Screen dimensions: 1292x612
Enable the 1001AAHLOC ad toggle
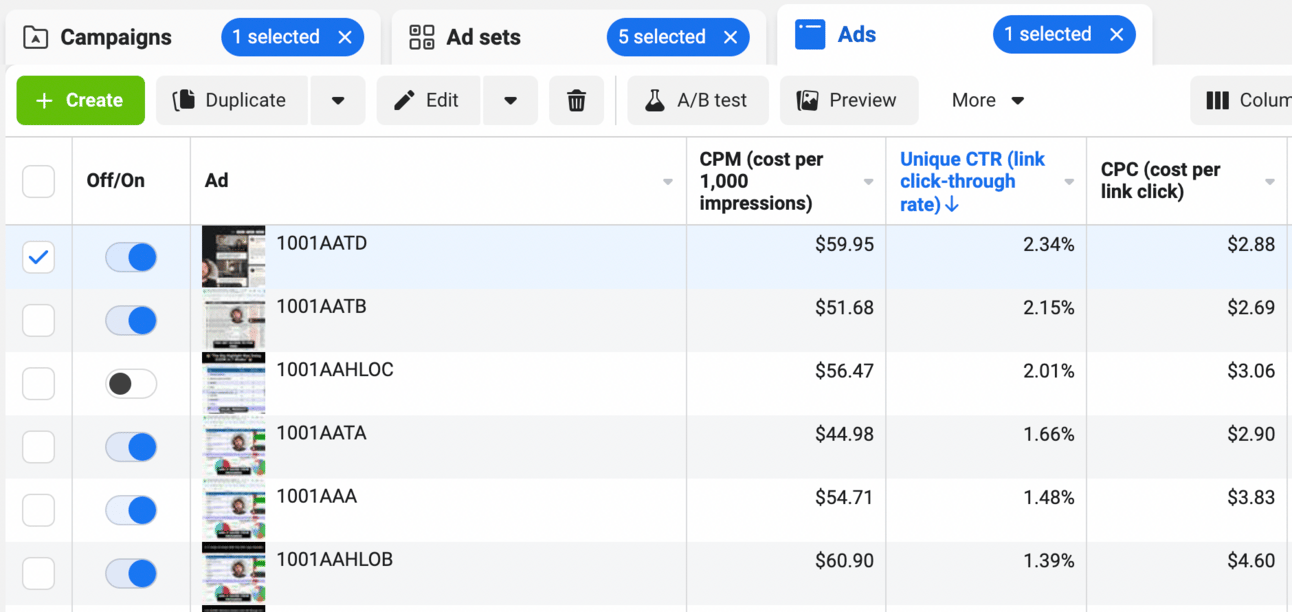[131, 384]
